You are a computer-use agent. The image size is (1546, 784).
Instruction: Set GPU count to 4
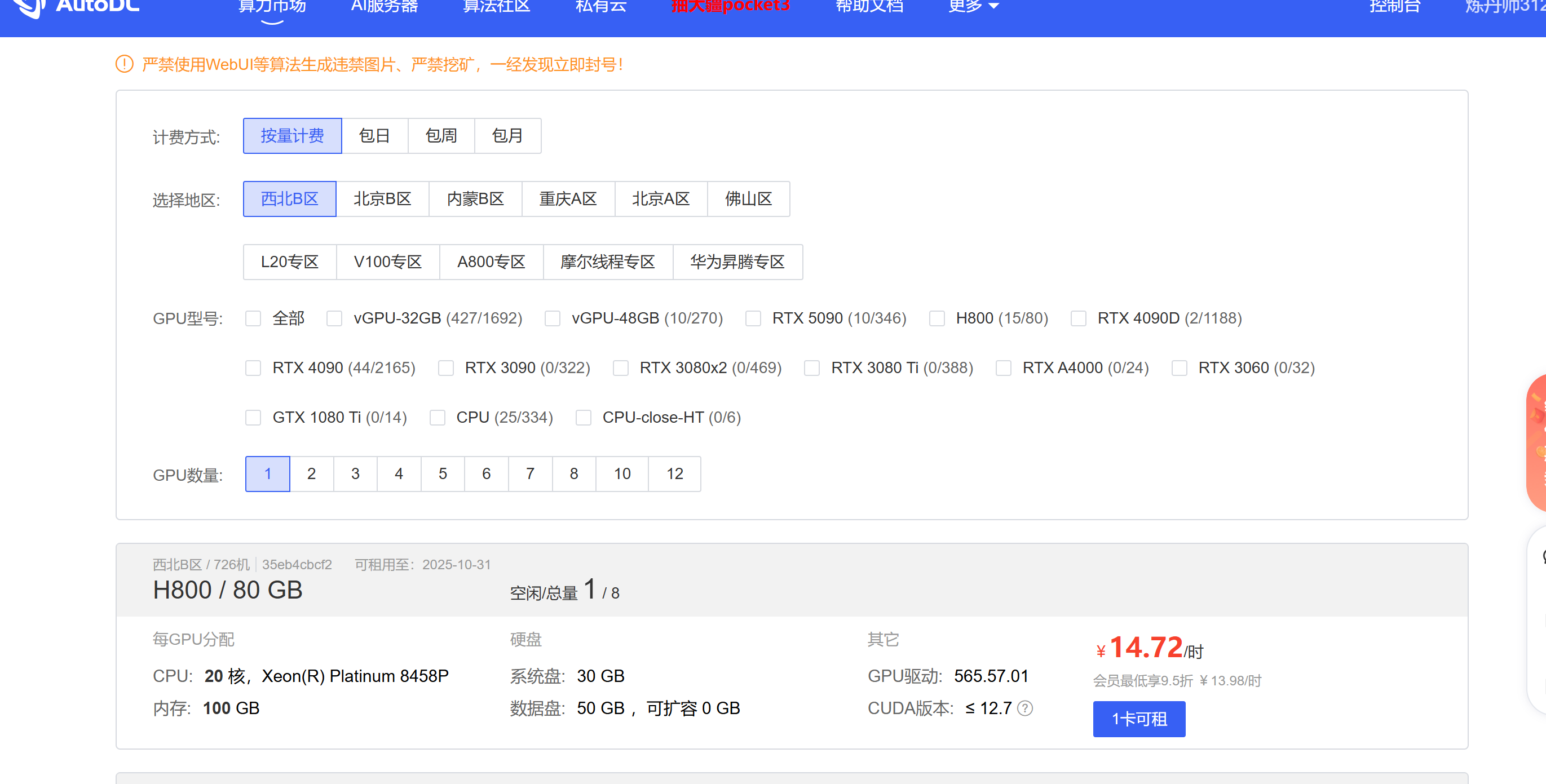point(399,475)
